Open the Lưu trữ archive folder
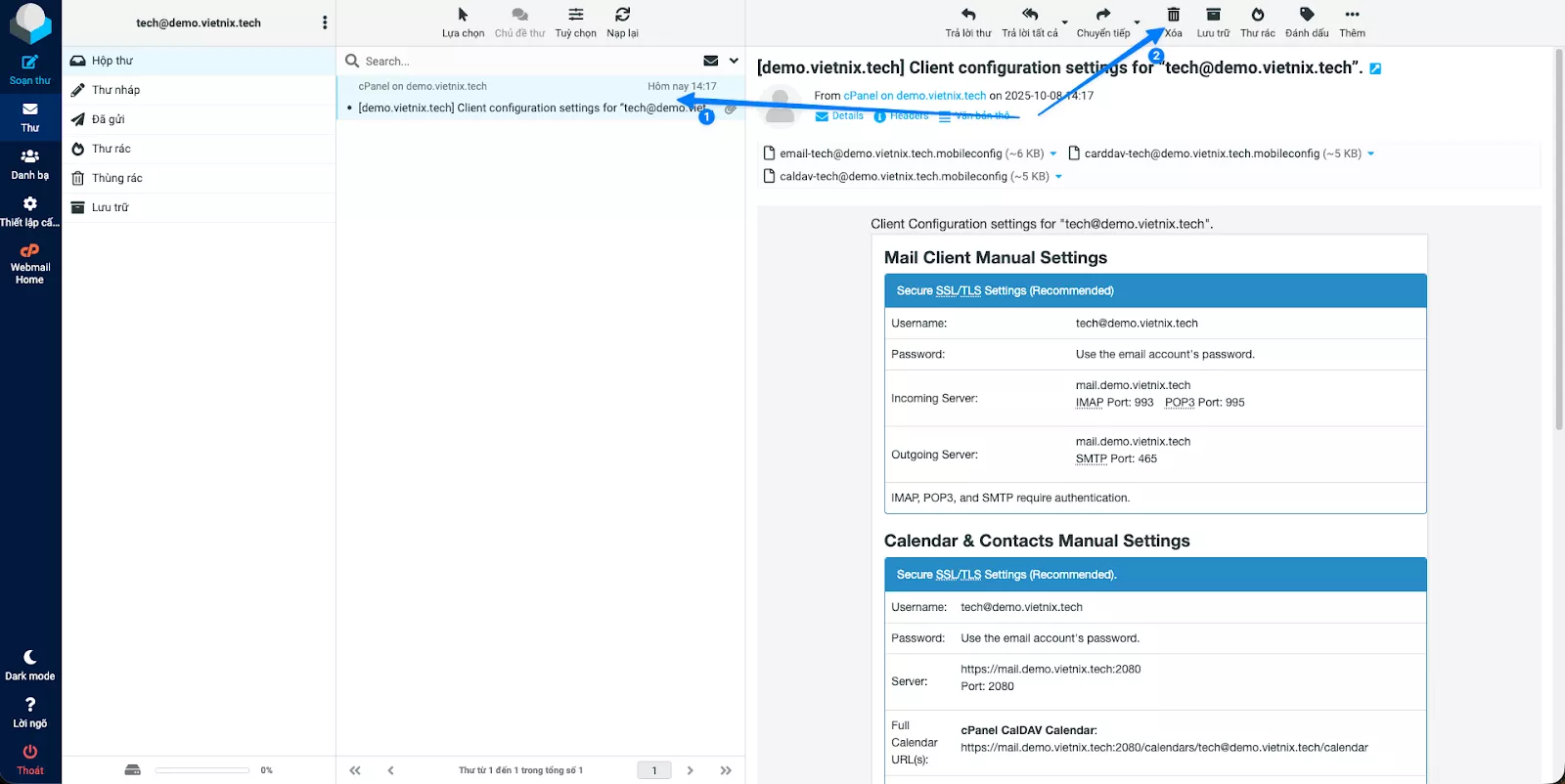 199,207
